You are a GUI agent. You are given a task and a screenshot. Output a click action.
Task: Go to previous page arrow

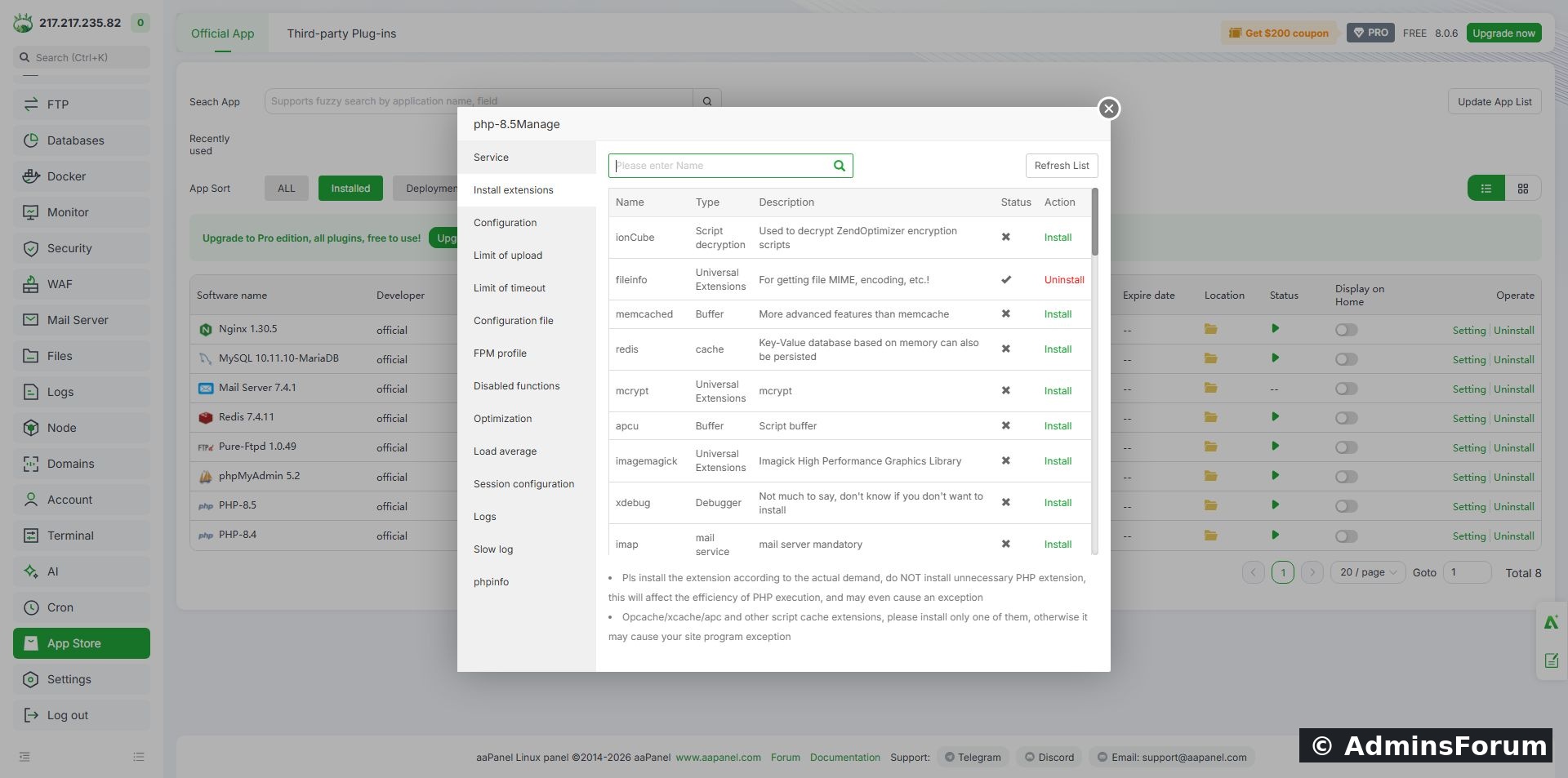click(1254, 572)
